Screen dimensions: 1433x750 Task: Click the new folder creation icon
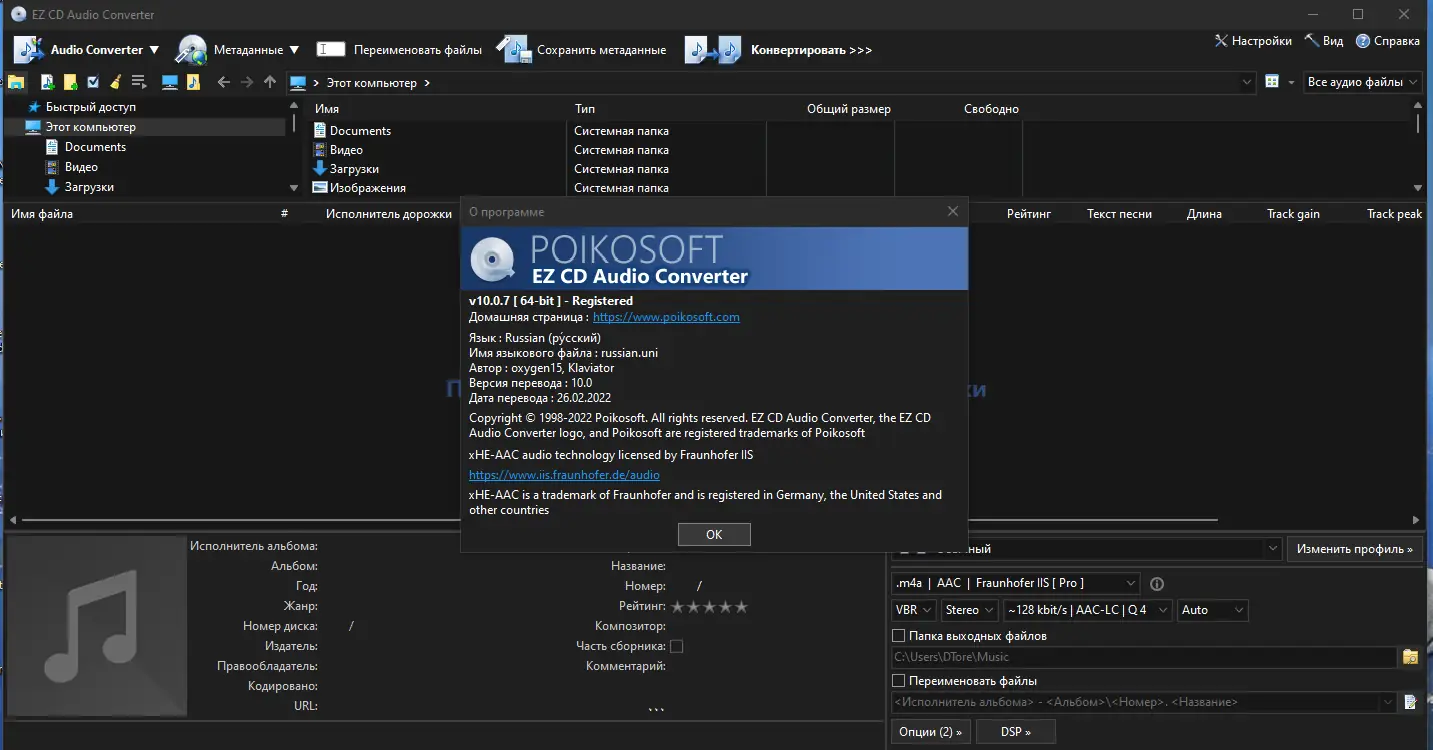(69, 82)
